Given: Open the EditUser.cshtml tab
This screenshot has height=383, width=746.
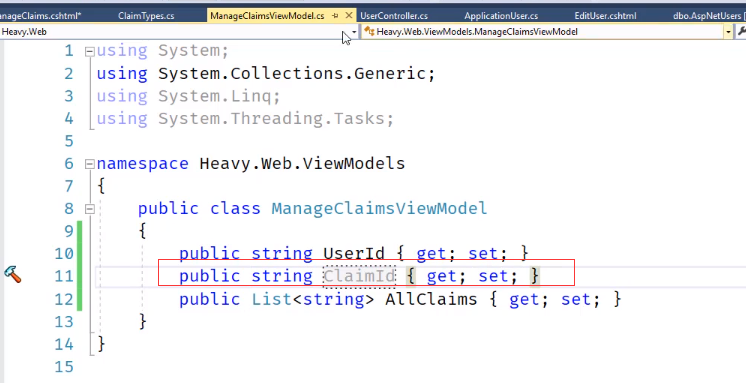Looking at the screenshot, I should [x=605, y=16].
